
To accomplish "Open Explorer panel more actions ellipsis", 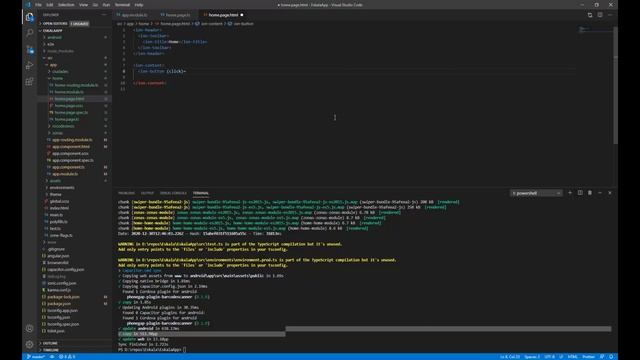I will (104, 15).
